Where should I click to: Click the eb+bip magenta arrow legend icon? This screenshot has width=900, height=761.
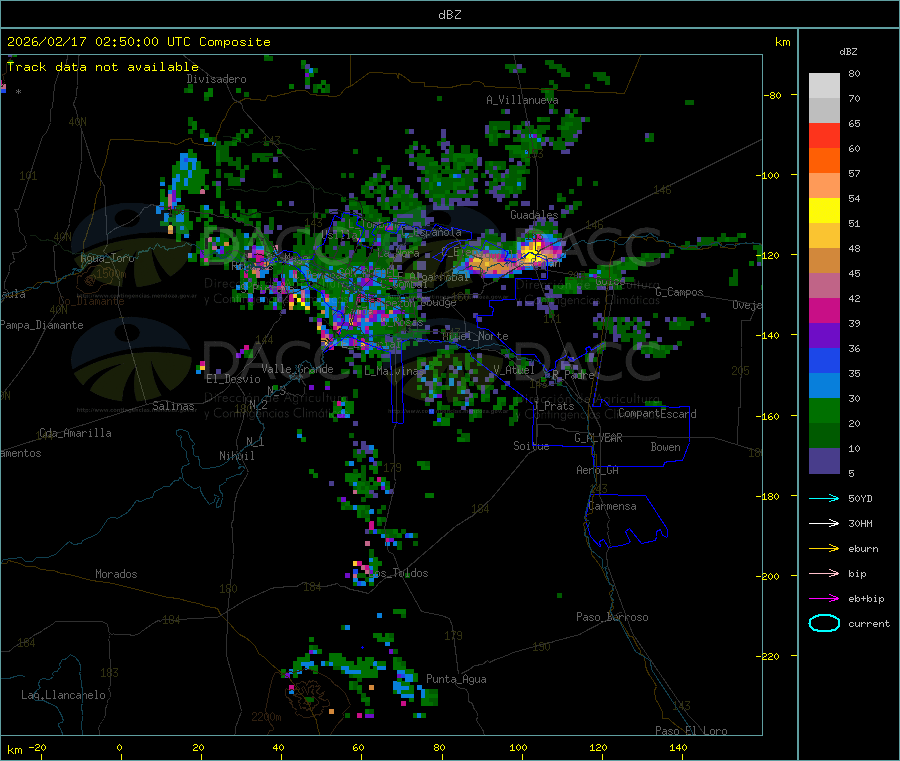tap(824, 598)
